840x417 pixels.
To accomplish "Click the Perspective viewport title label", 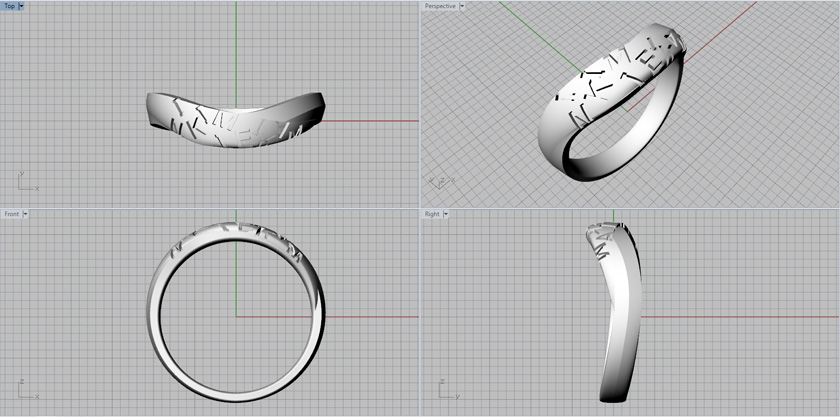I will click(439, 6).
